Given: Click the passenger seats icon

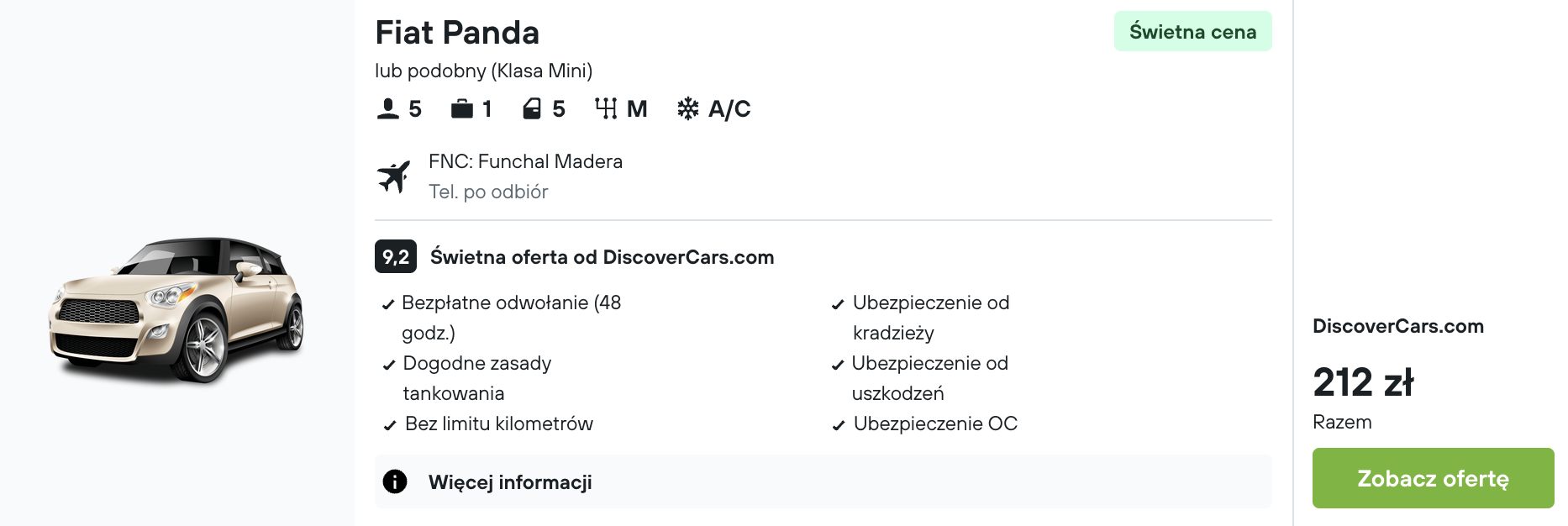Looking at the screenshot, I should (x=387, y=109).
